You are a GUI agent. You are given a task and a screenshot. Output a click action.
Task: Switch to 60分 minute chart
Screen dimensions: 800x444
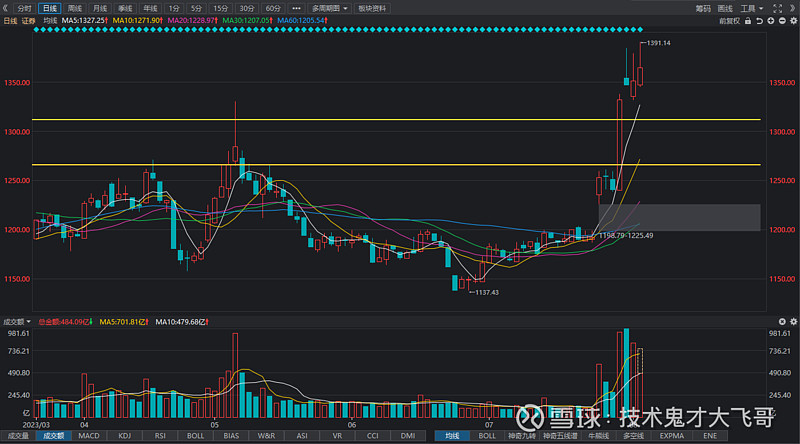(273, 8)
